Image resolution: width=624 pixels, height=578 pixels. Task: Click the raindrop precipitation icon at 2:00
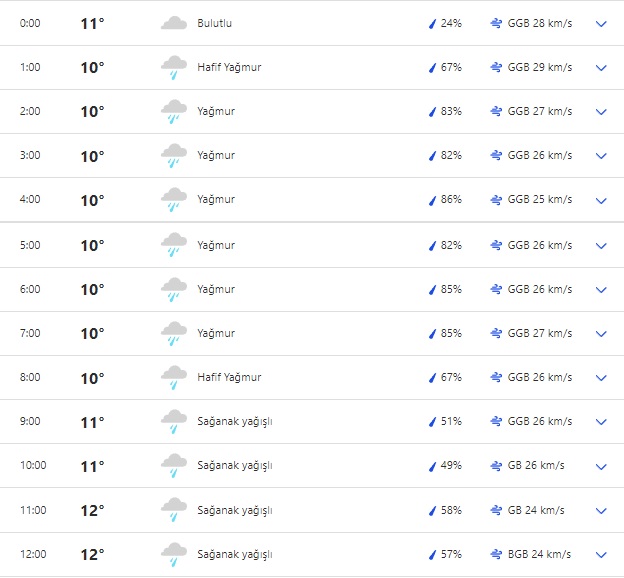[433, 112]
